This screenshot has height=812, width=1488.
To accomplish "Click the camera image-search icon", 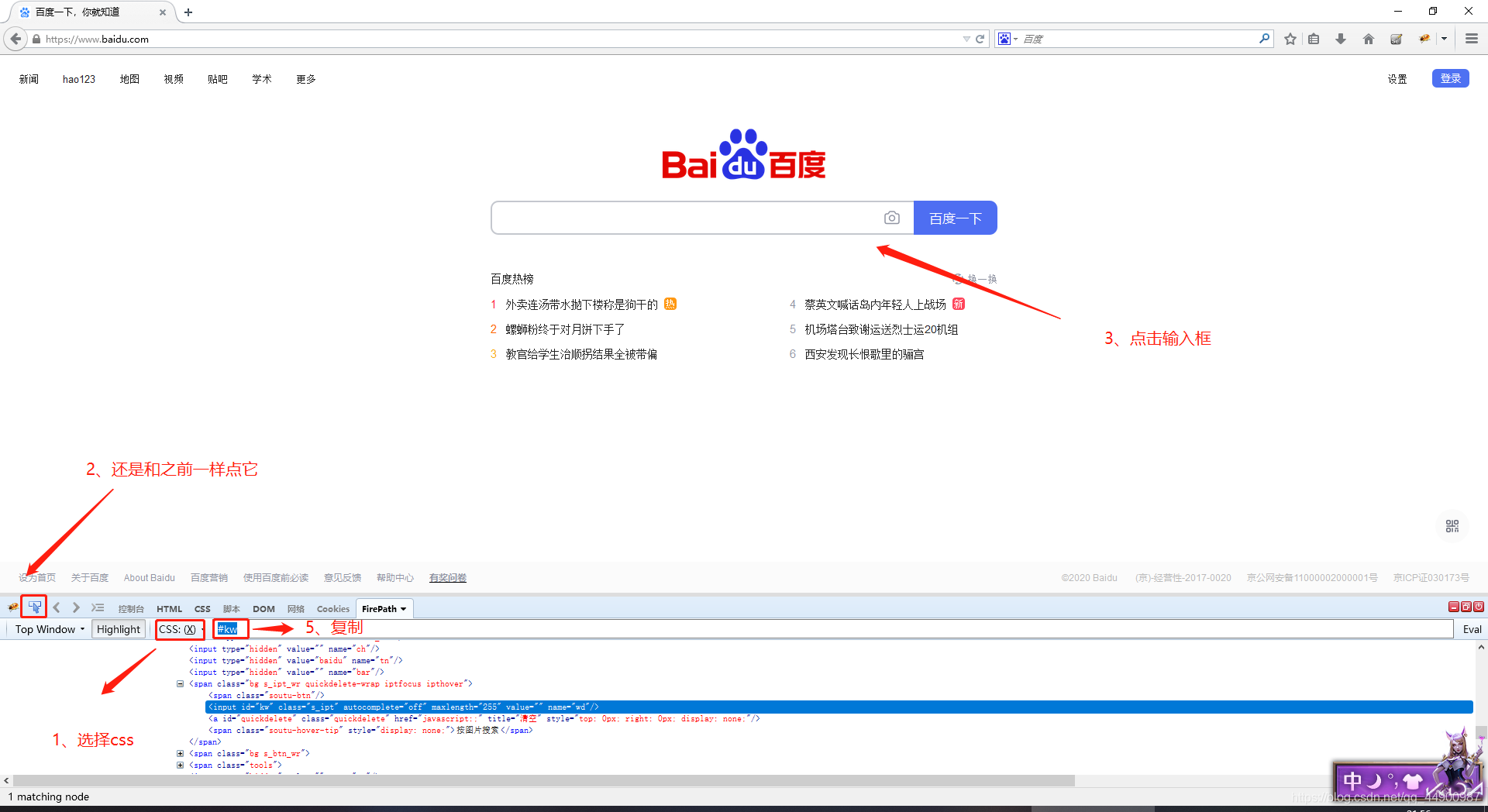I will coord(892,218).
